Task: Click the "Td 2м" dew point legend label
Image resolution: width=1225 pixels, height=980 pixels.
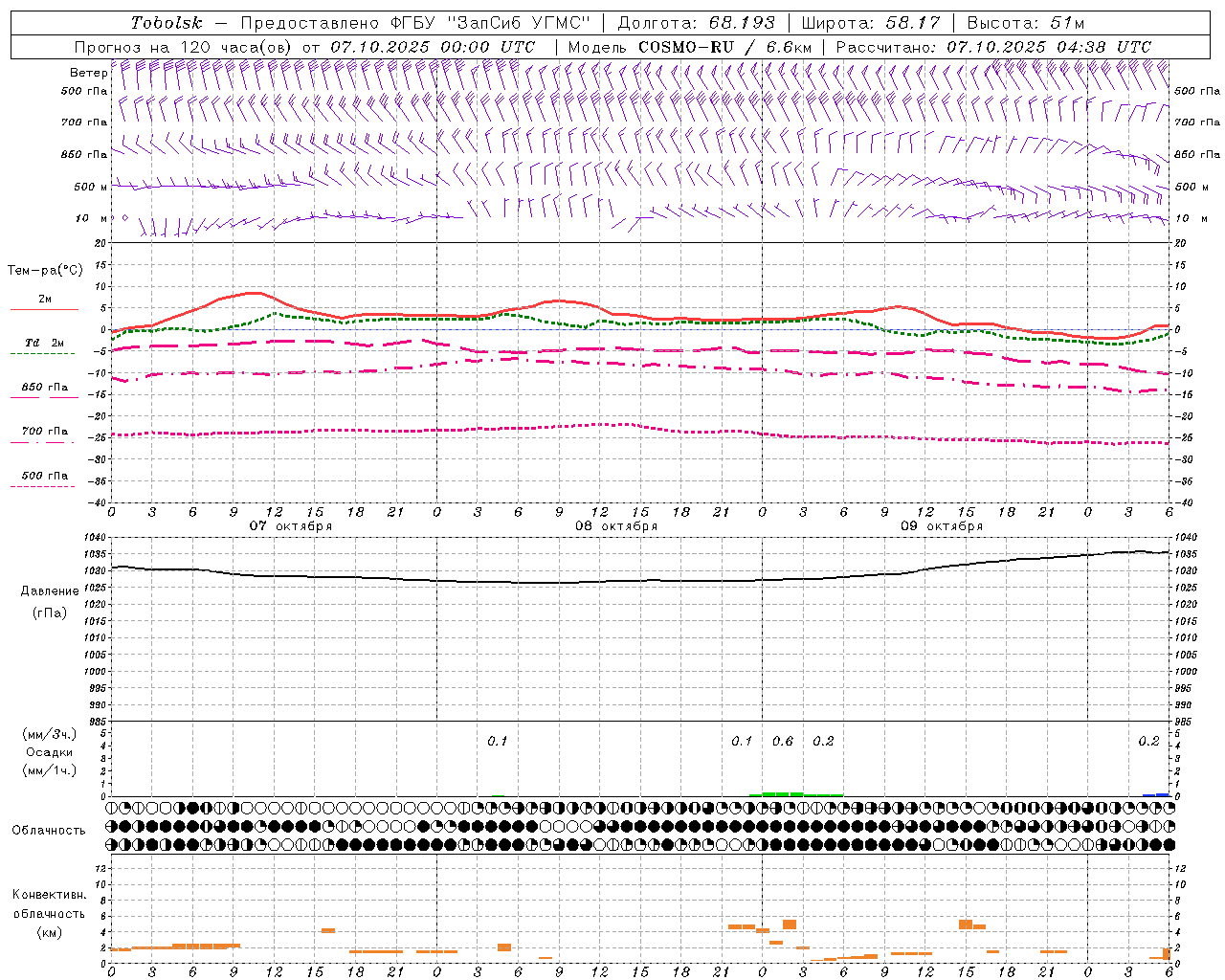Action: pos(45,343)
